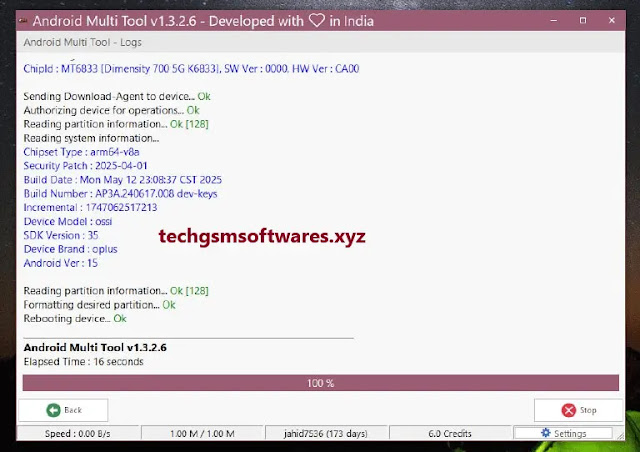This screenshot has height=452, width=640.
Task: Maximize the Android Multi Tool window
Action: 583,20
